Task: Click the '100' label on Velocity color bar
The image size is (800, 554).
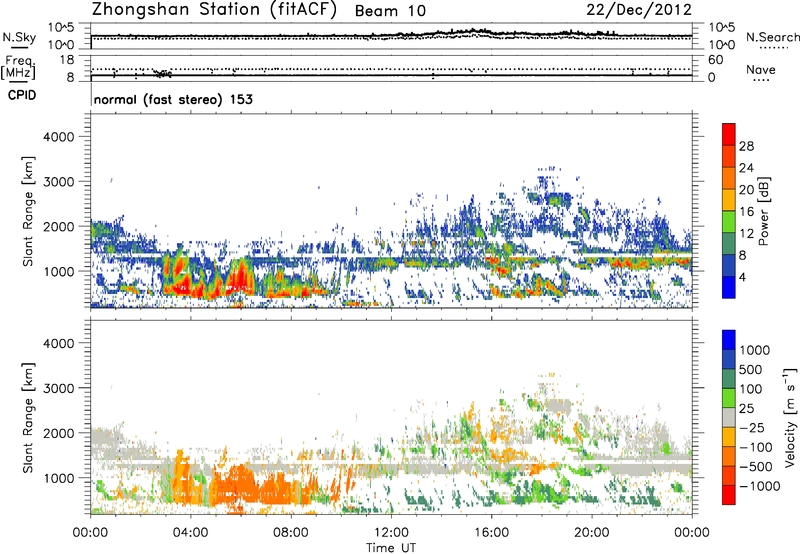Action: pyautogui.click(x=751, y=389)
